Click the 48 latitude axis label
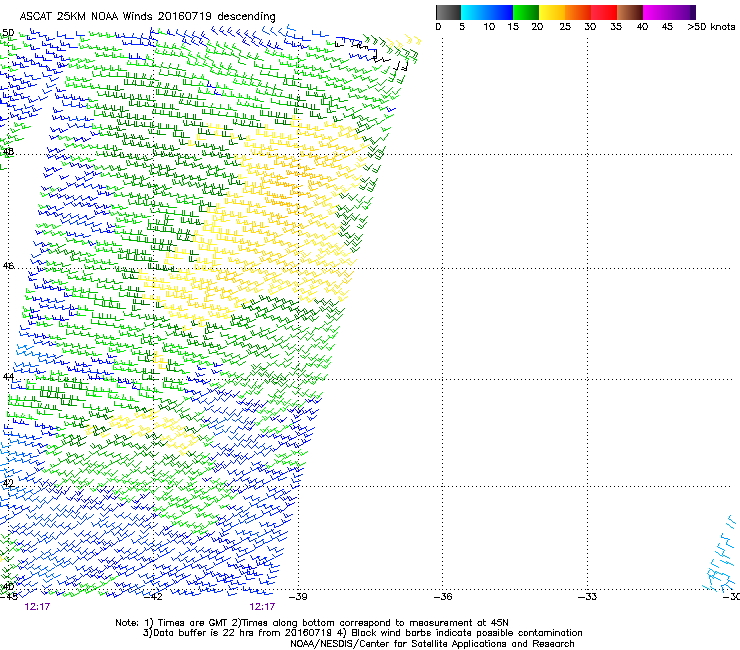 tap(8, 152)
